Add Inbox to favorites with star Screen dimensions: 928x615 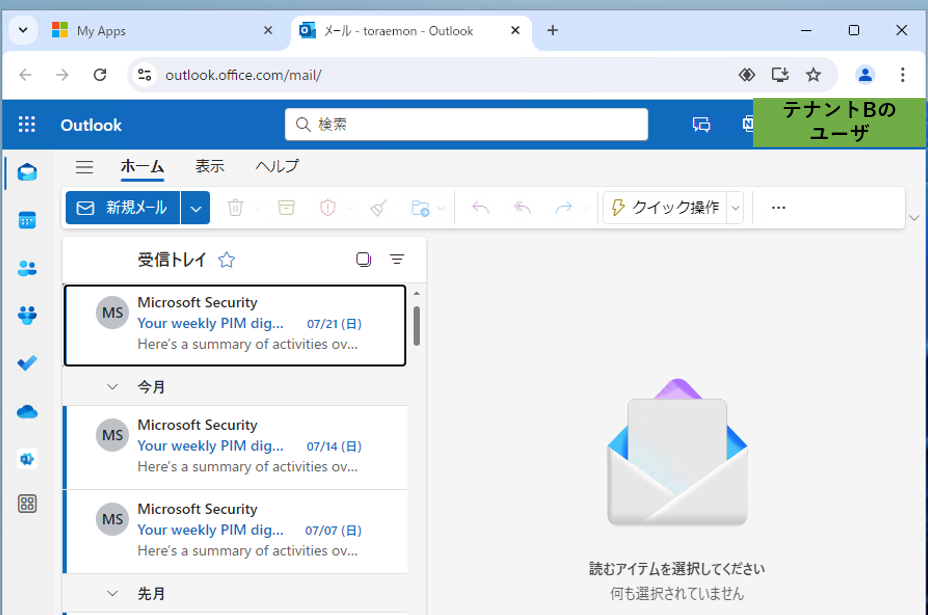(227, 260)
